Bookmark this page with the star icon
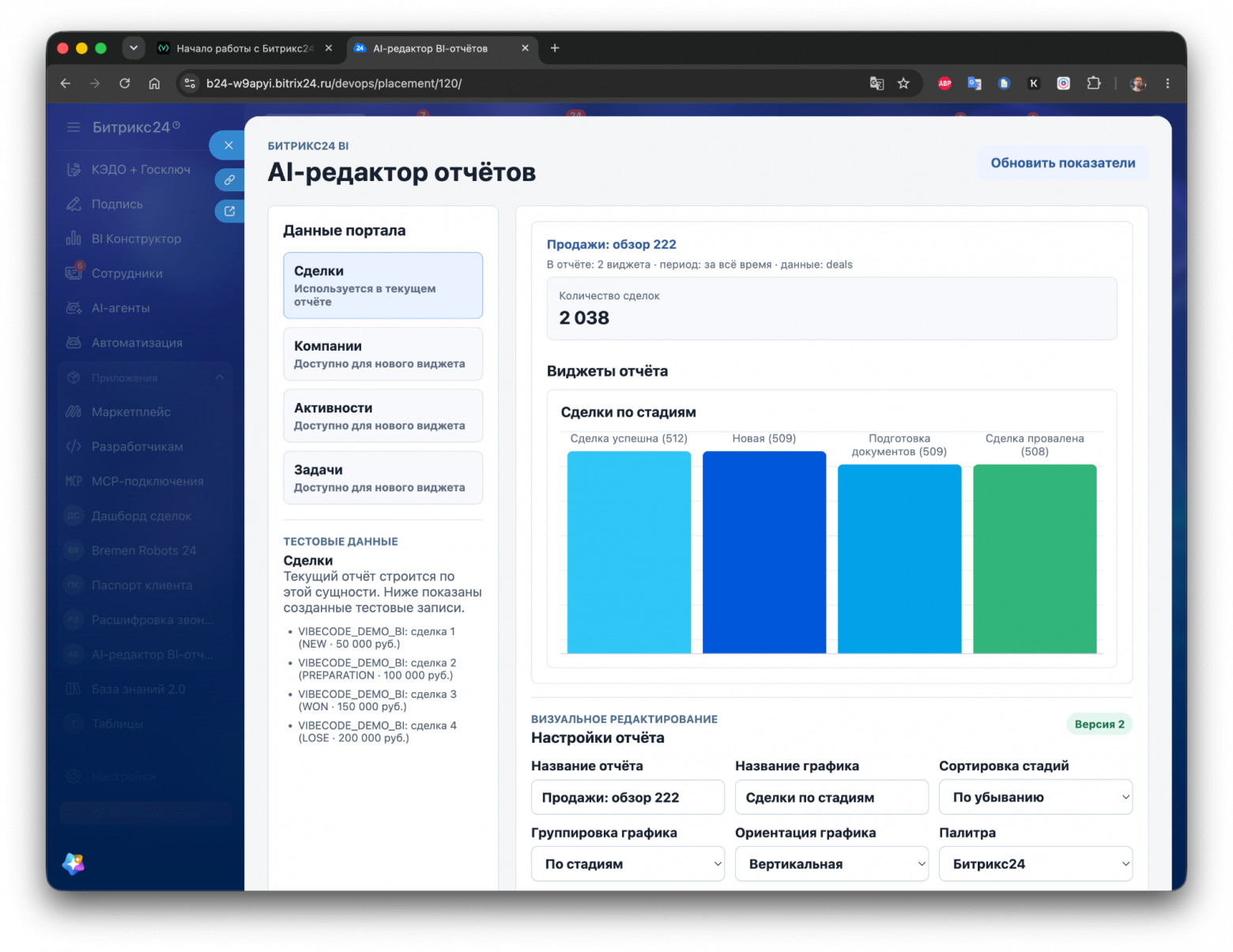 (x=903, y=83)
